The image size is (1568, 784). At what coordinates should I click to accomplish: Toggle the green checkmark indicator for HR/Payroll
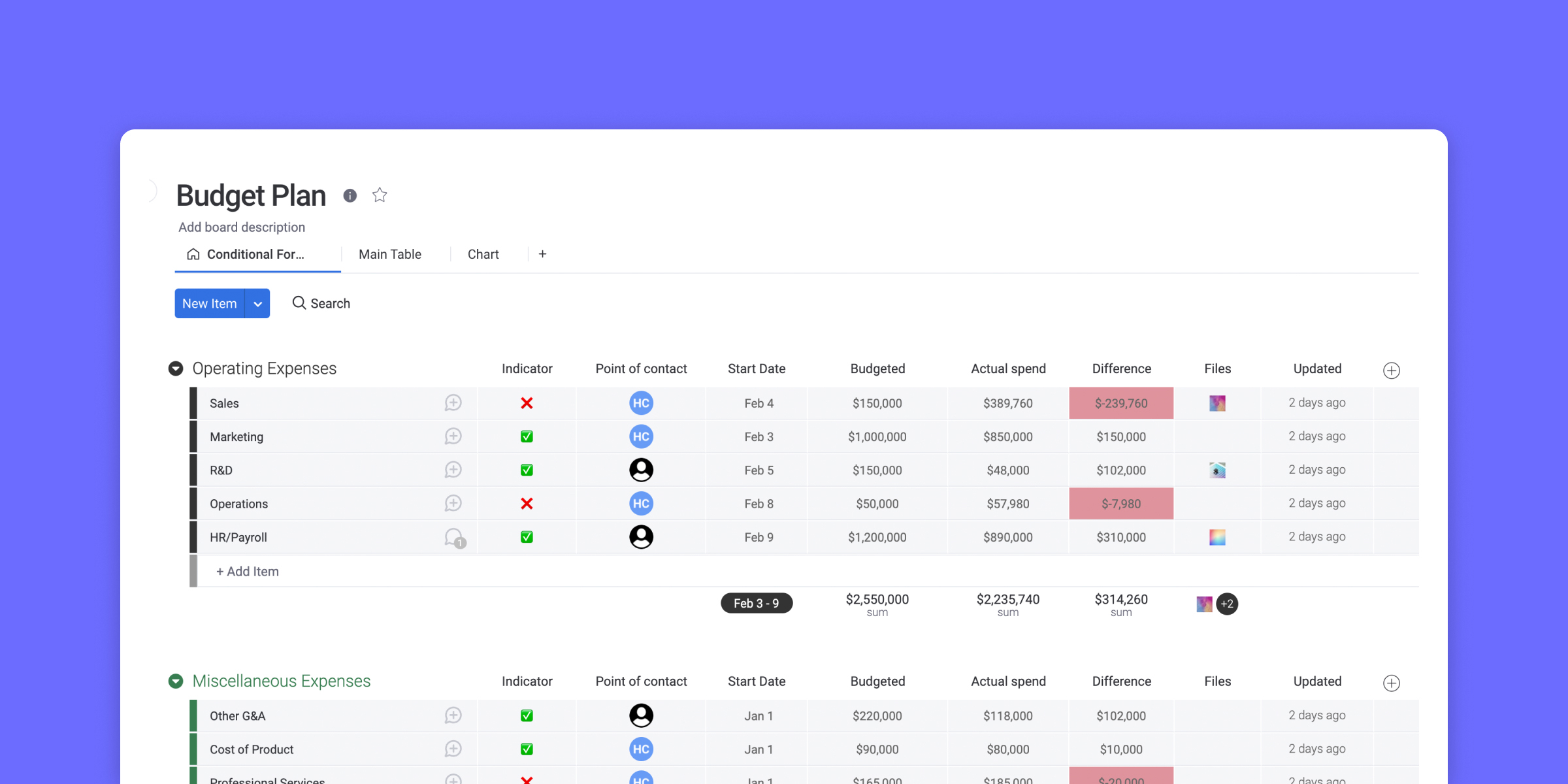click(527, 537)
